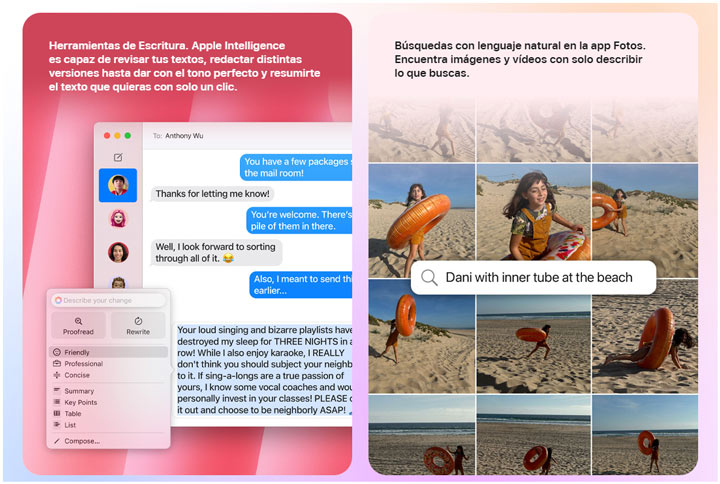Click the 'Dani with inner tube' search field
720x484 pixels.
533,277
